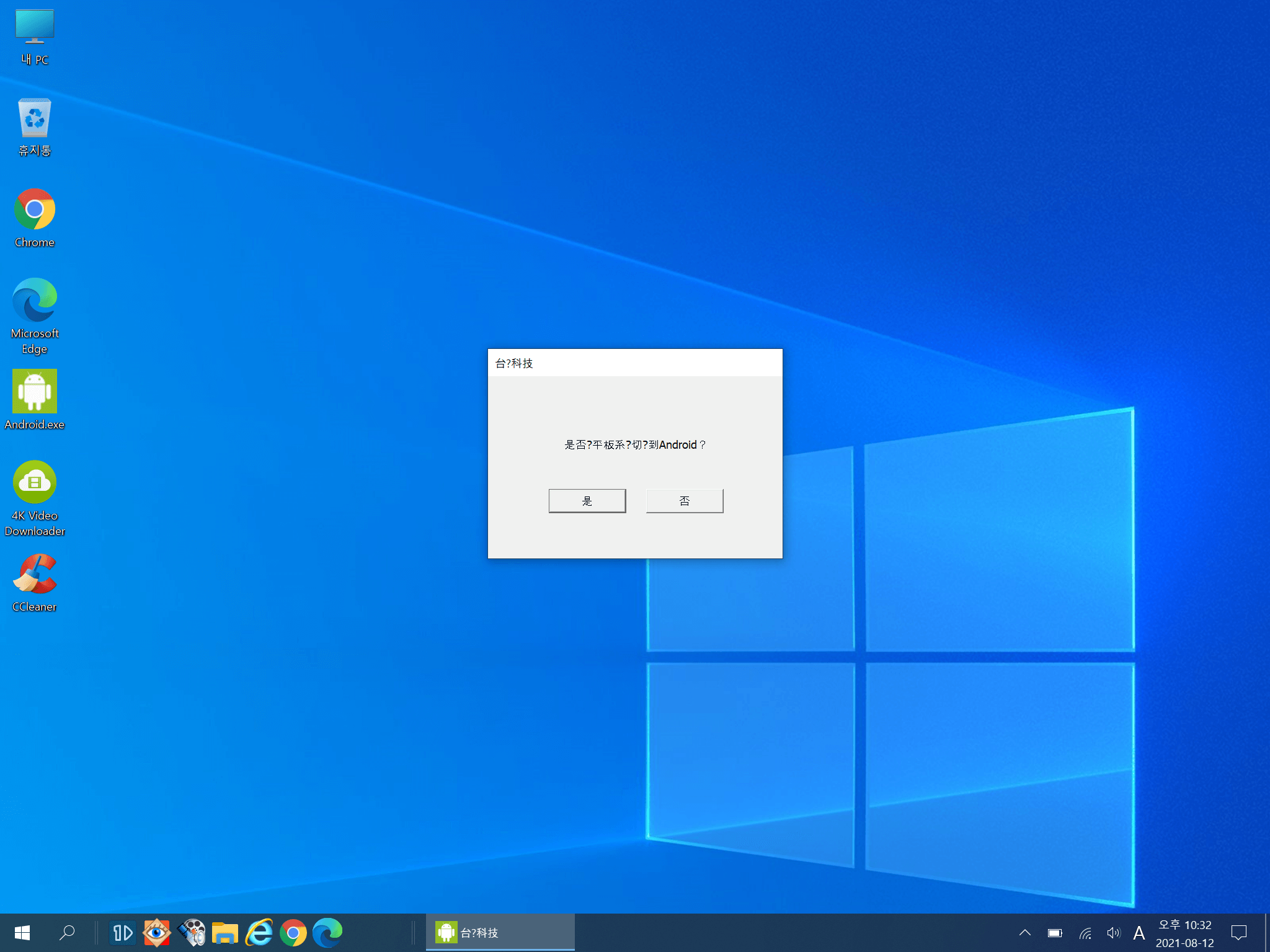Viewport: 1270px width, 952px height.
Task: Open the notification action center
Action: (x=1239, y=933)
